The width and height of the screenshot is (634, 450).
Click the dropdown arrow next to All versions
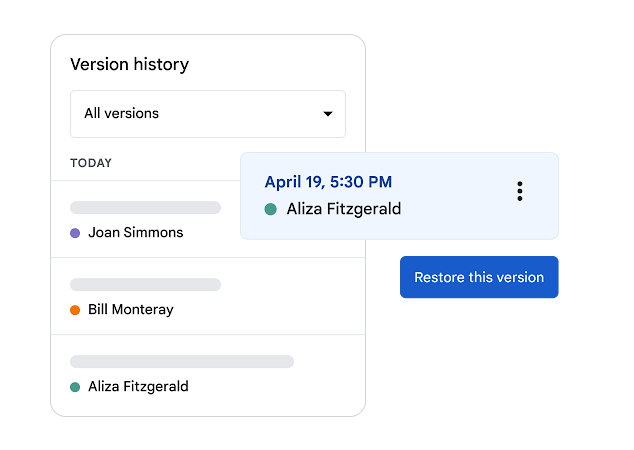[x=328, y=114]
